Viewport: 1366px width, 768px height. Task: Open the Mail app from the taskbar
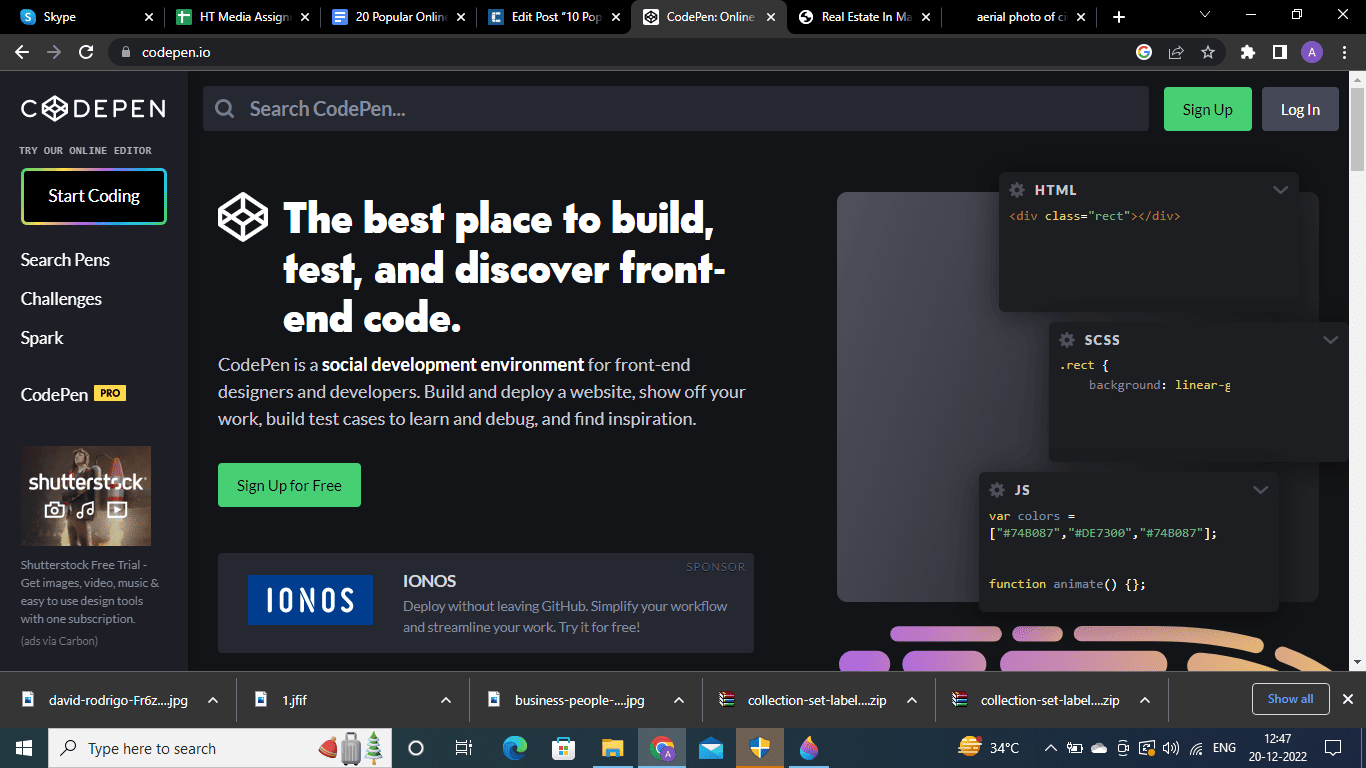click(711, 748)
